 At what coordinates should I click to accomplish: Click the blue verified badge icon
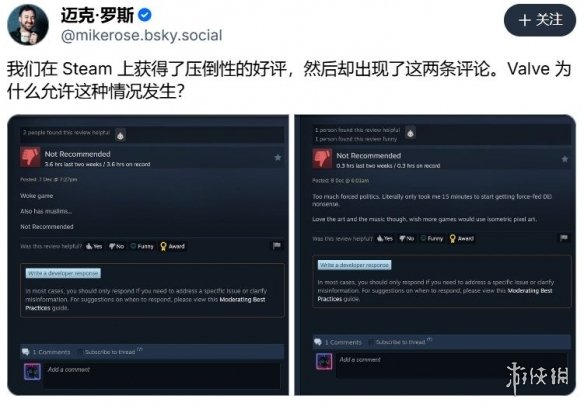pyautogui.click(x=145, y=15)
